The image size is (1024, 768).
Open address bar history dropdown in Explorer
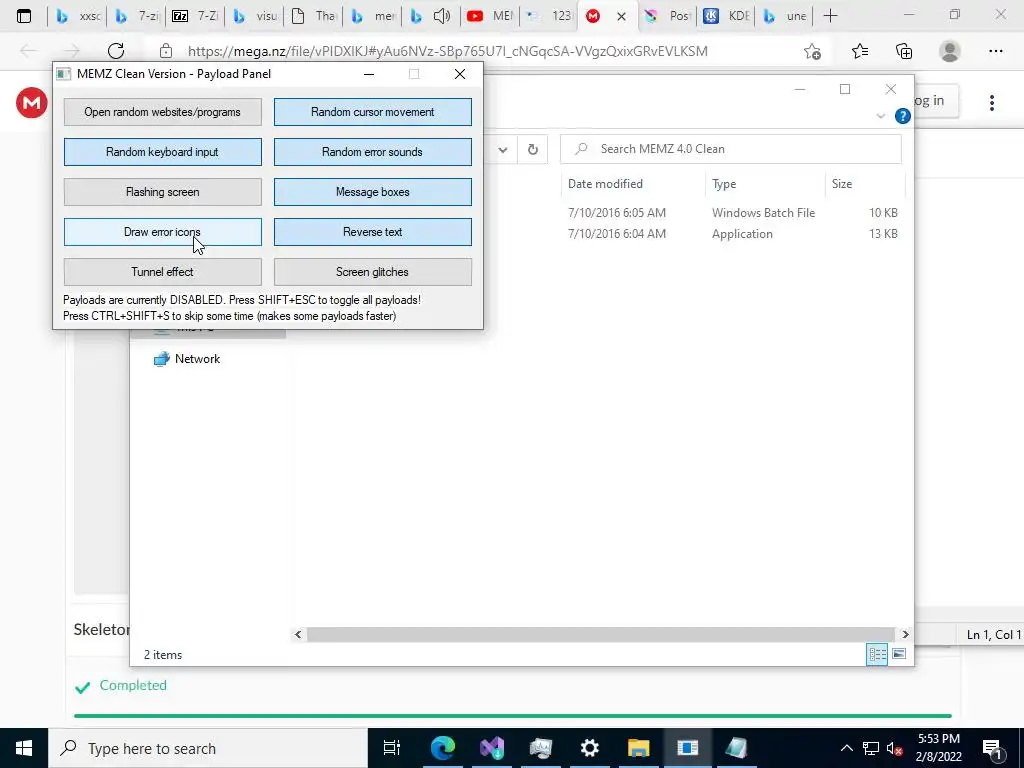tap(502, 150)
